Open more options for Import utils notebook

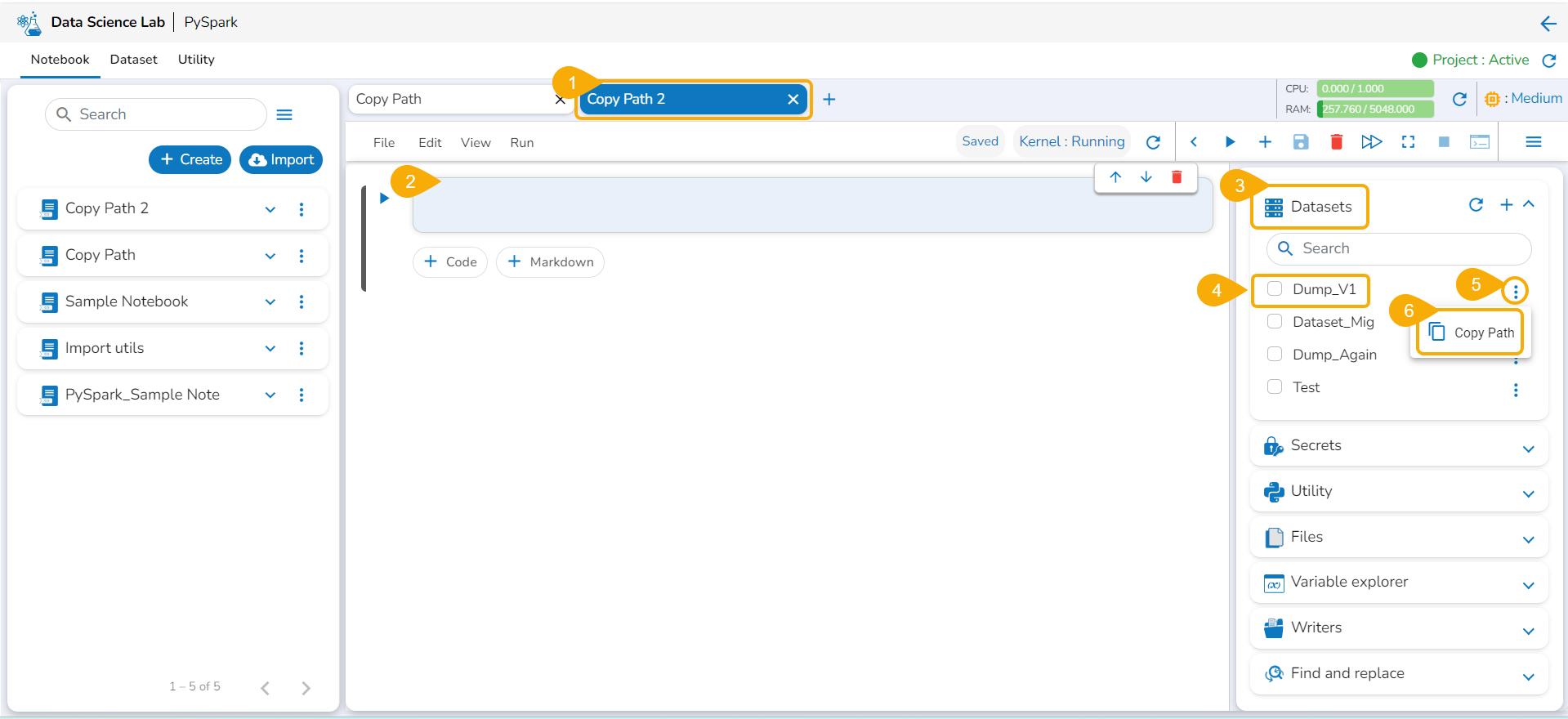pyautogui.click(x=302, y=349)
